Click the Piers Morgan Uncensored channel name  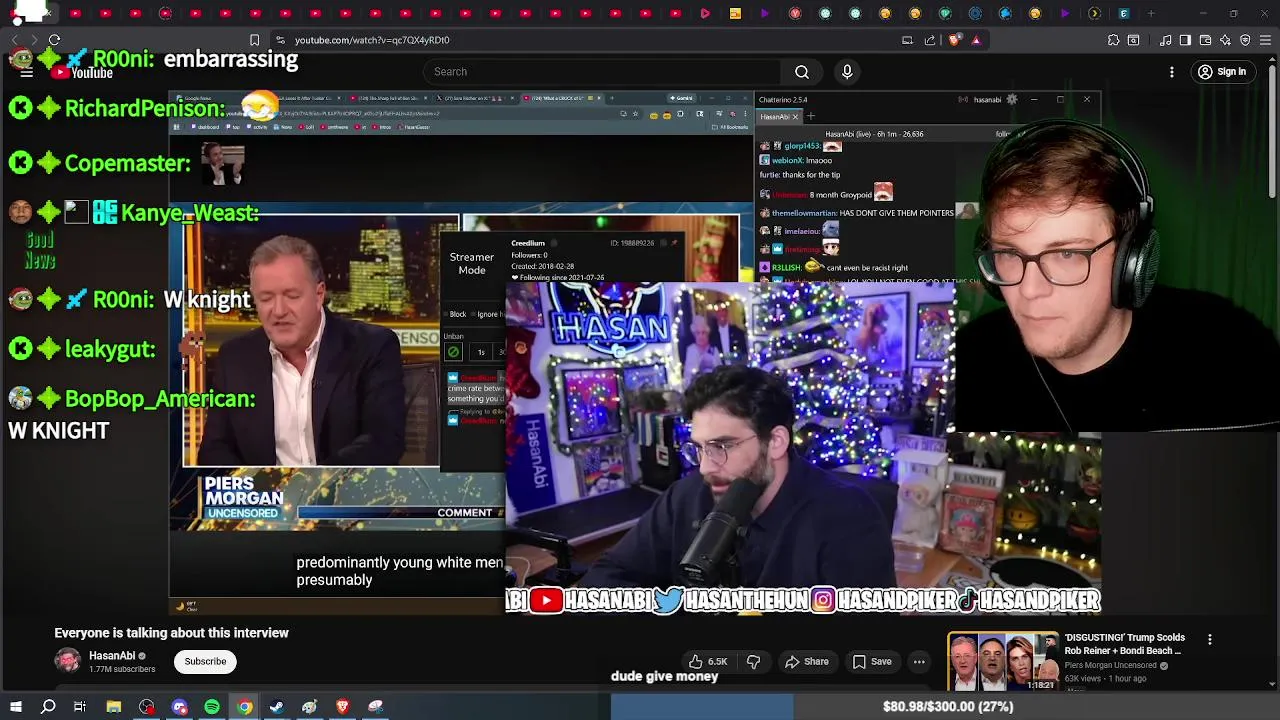click(1110, 665)
